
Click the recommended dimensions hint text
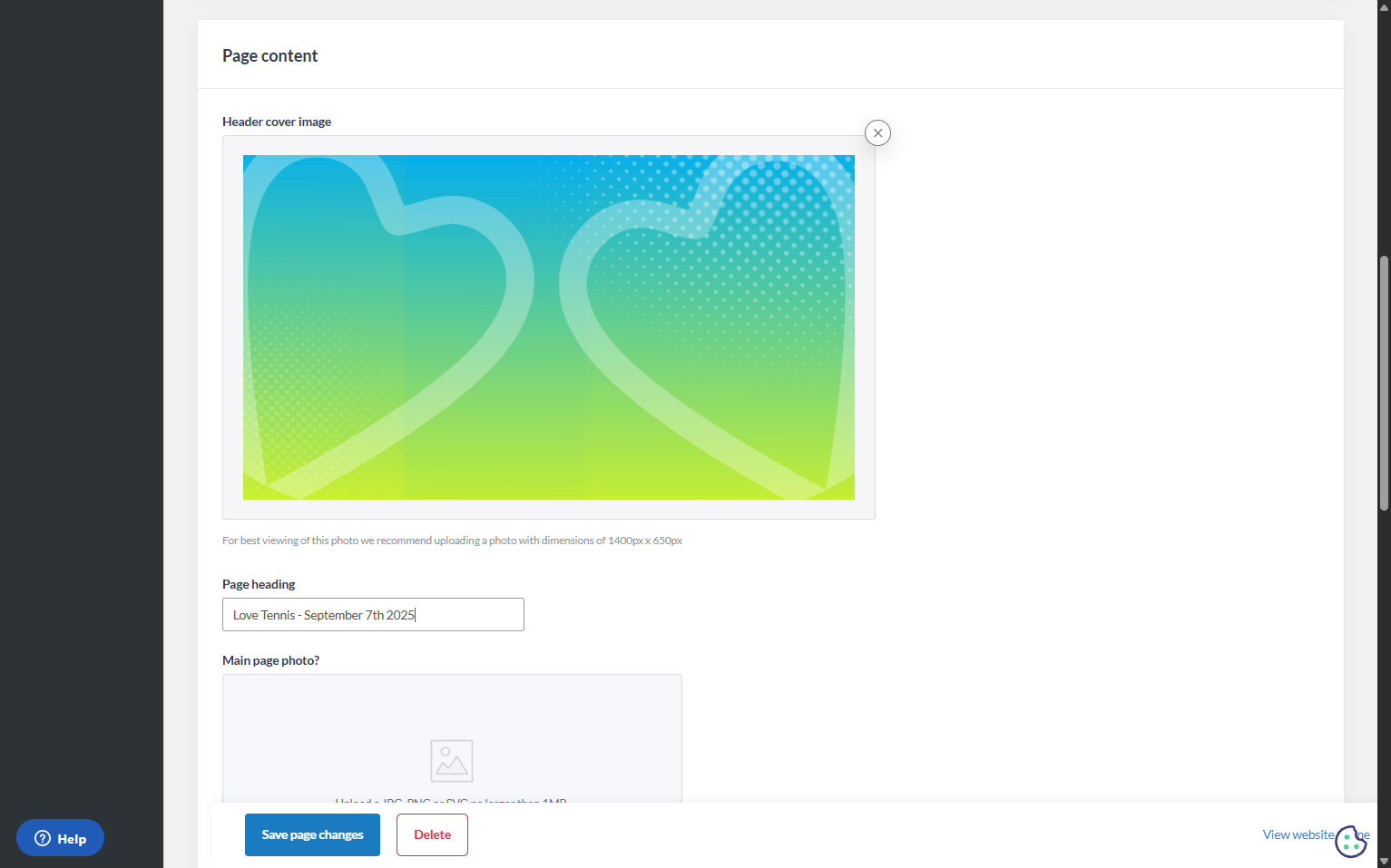(x=452, y=541)
